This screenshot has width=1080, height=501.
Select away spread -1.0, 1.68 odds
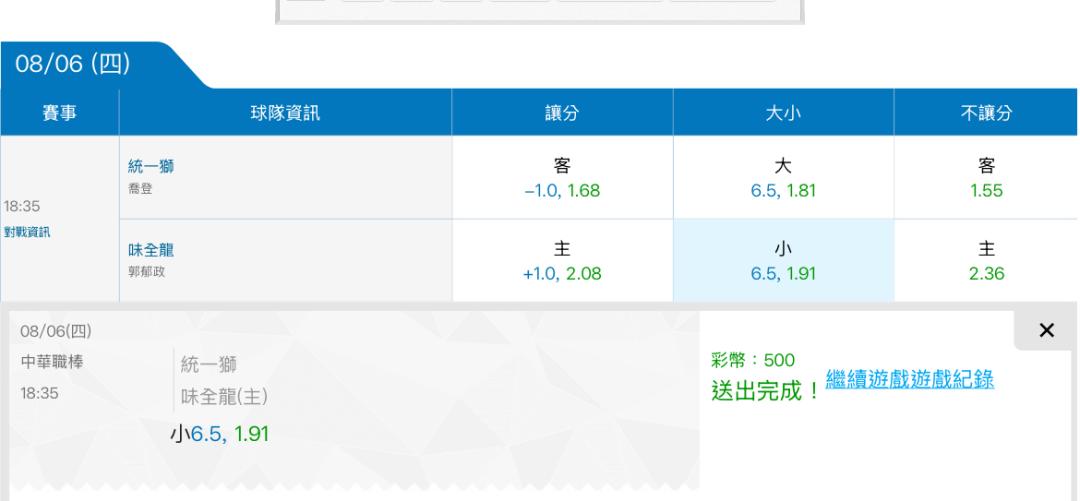(562, 178)
